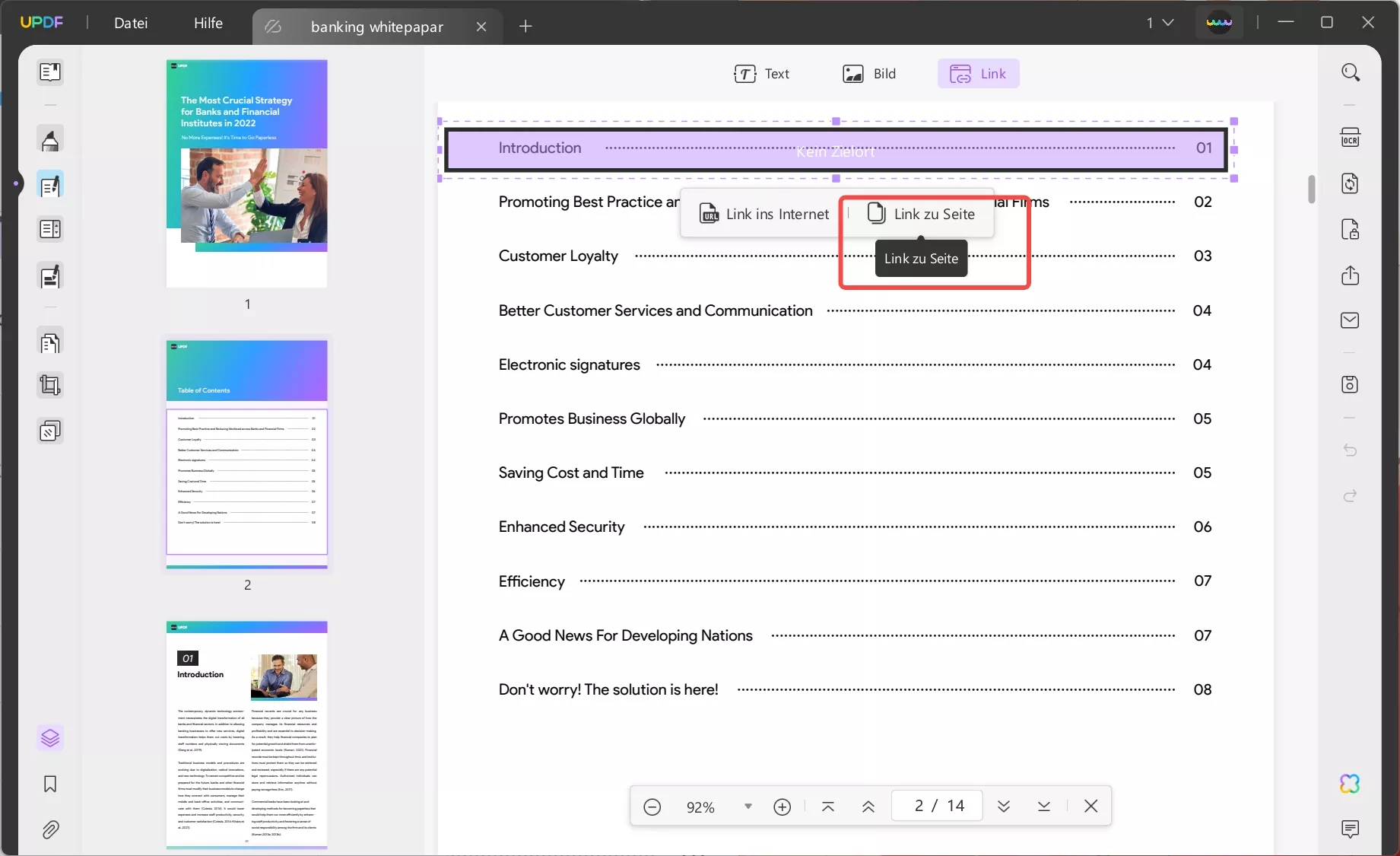Open the Protect PDF lock tool
This screenshot has height=856, width=1400.
click(1351, 229)
